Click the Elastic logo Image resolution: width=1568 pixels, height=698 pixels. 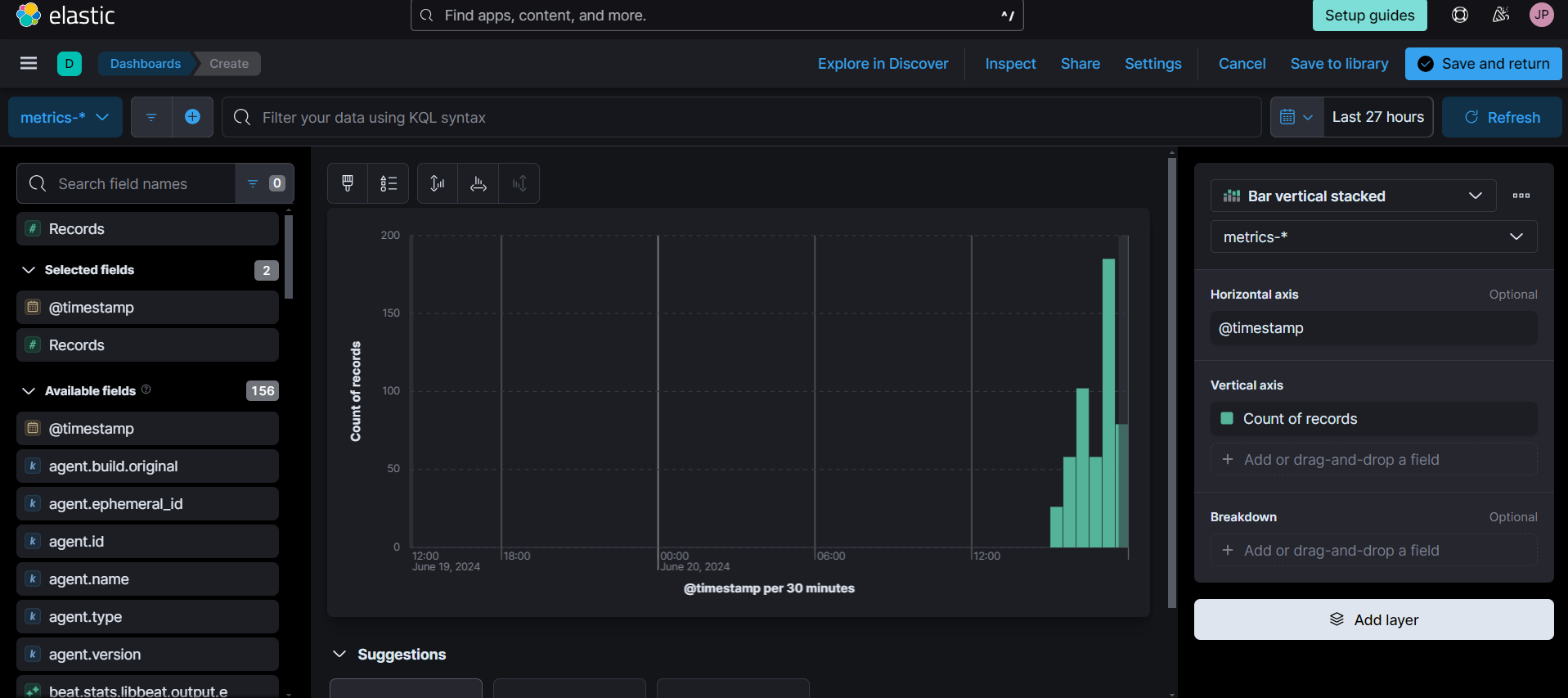[65, 15]
